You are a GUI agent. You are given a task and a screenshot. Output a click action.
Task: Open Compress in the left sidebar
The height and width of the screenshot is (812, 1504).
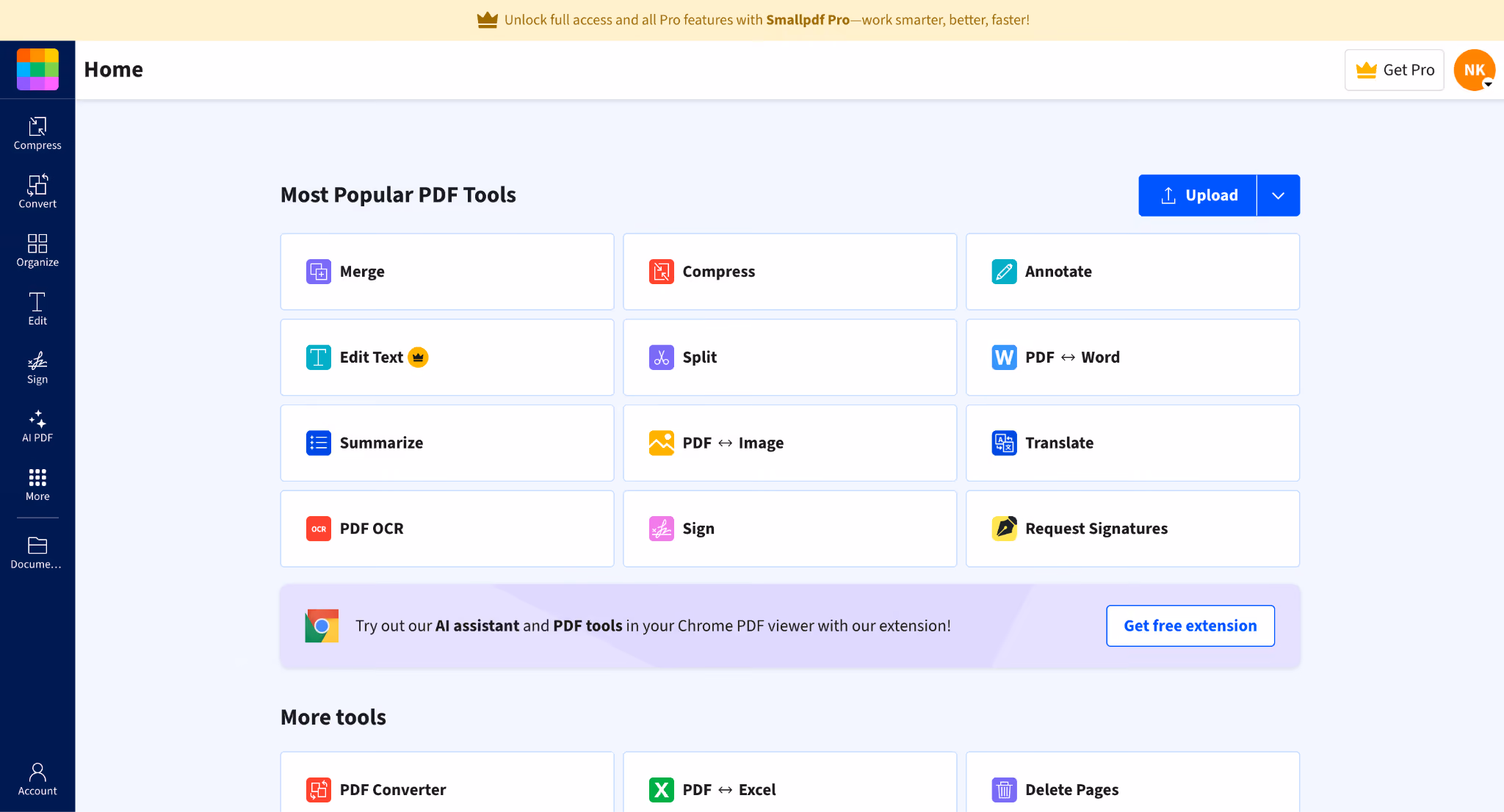[x=37, y=134]
